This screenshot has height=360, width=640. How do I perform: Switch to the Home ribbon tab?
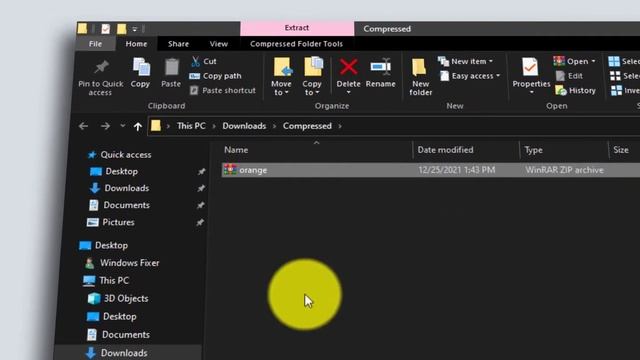click(136, 44)
